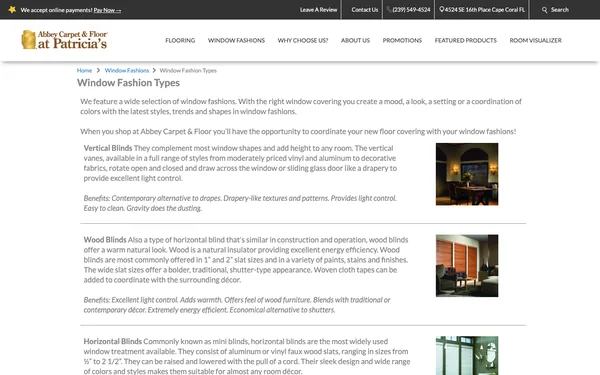Click the Search label in top bar
600x375 pixels.
click(x=560, y=10)
